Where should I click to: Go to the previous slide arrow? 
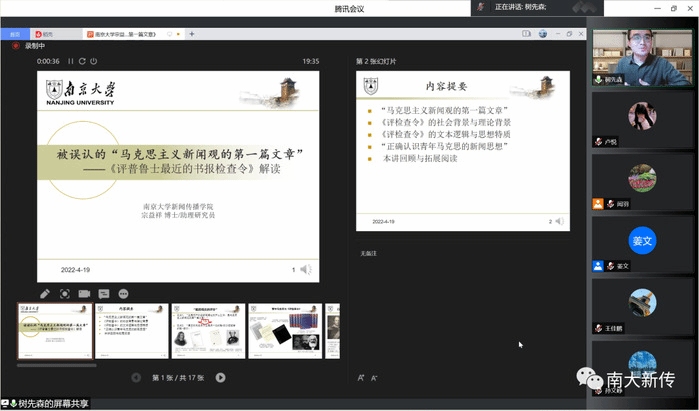136,377
